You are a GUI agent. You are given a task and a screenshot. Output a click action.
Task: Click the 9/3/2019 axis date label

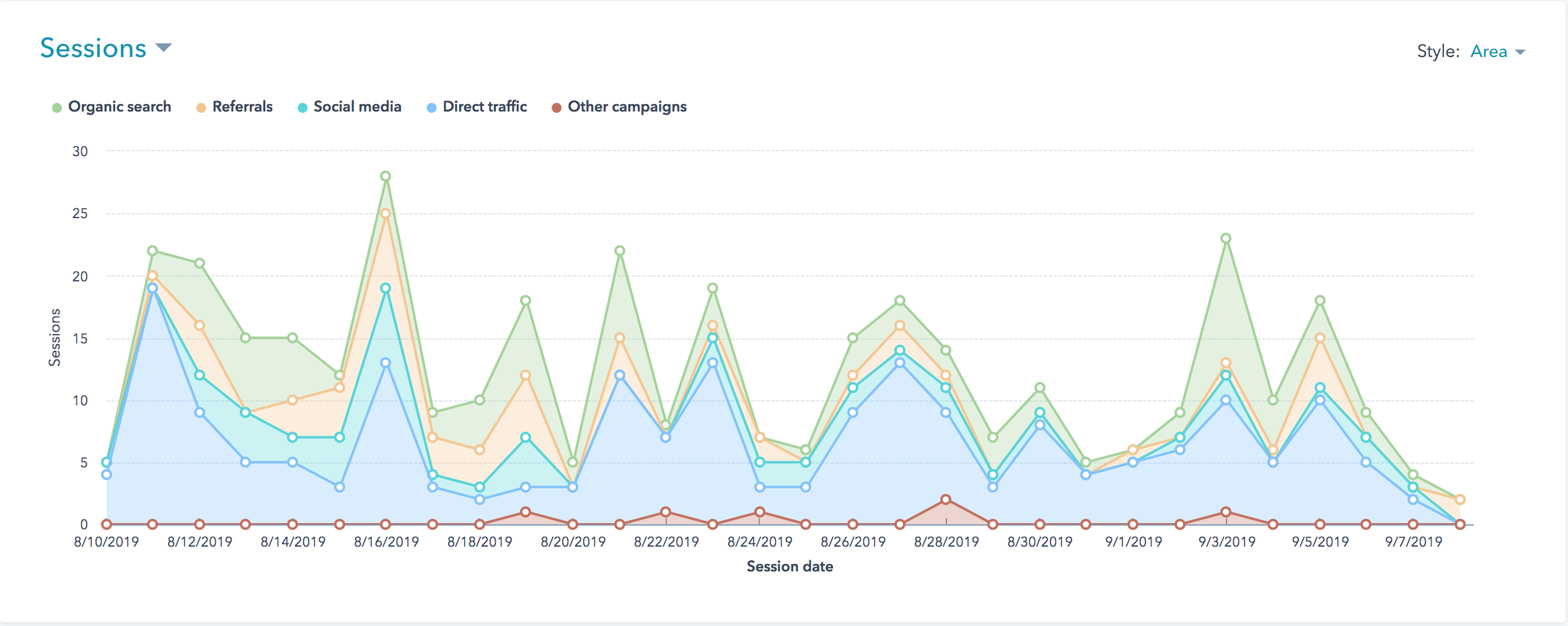1227,542
